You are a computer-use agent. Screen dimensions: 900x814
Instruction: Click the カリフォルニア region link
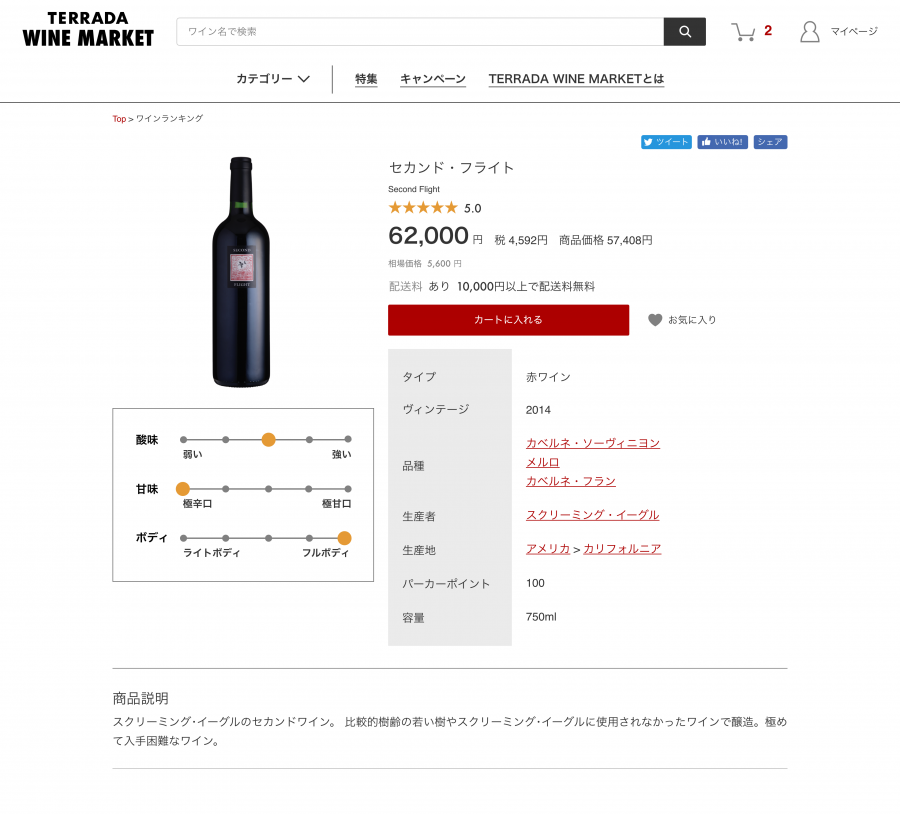622,549
